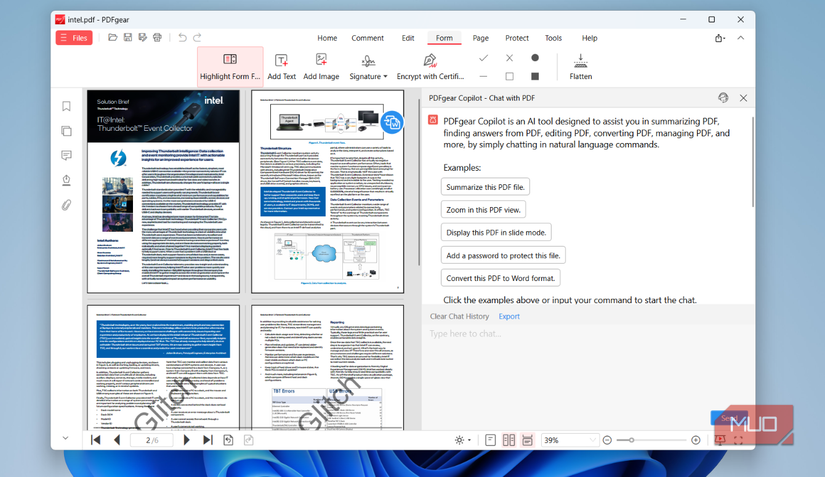Click the zoom out minus button

click(607, 440)
